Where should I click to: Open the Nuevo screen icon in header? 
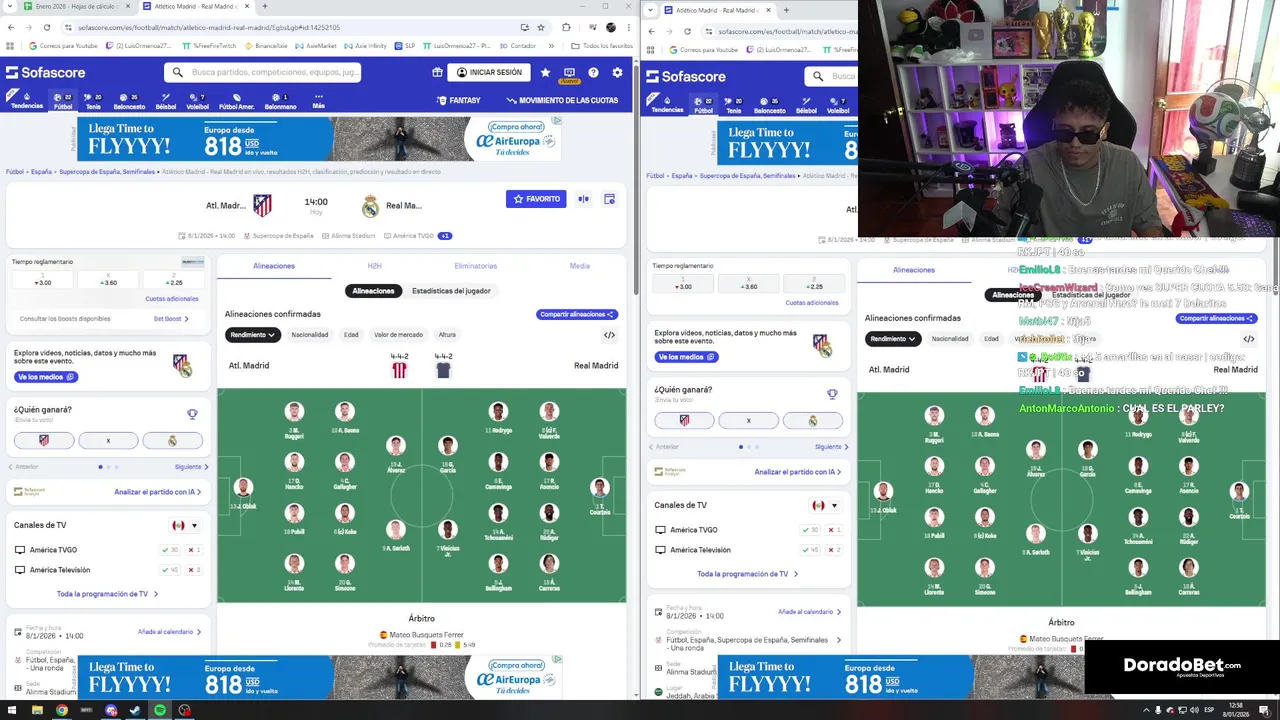(569, 73)
